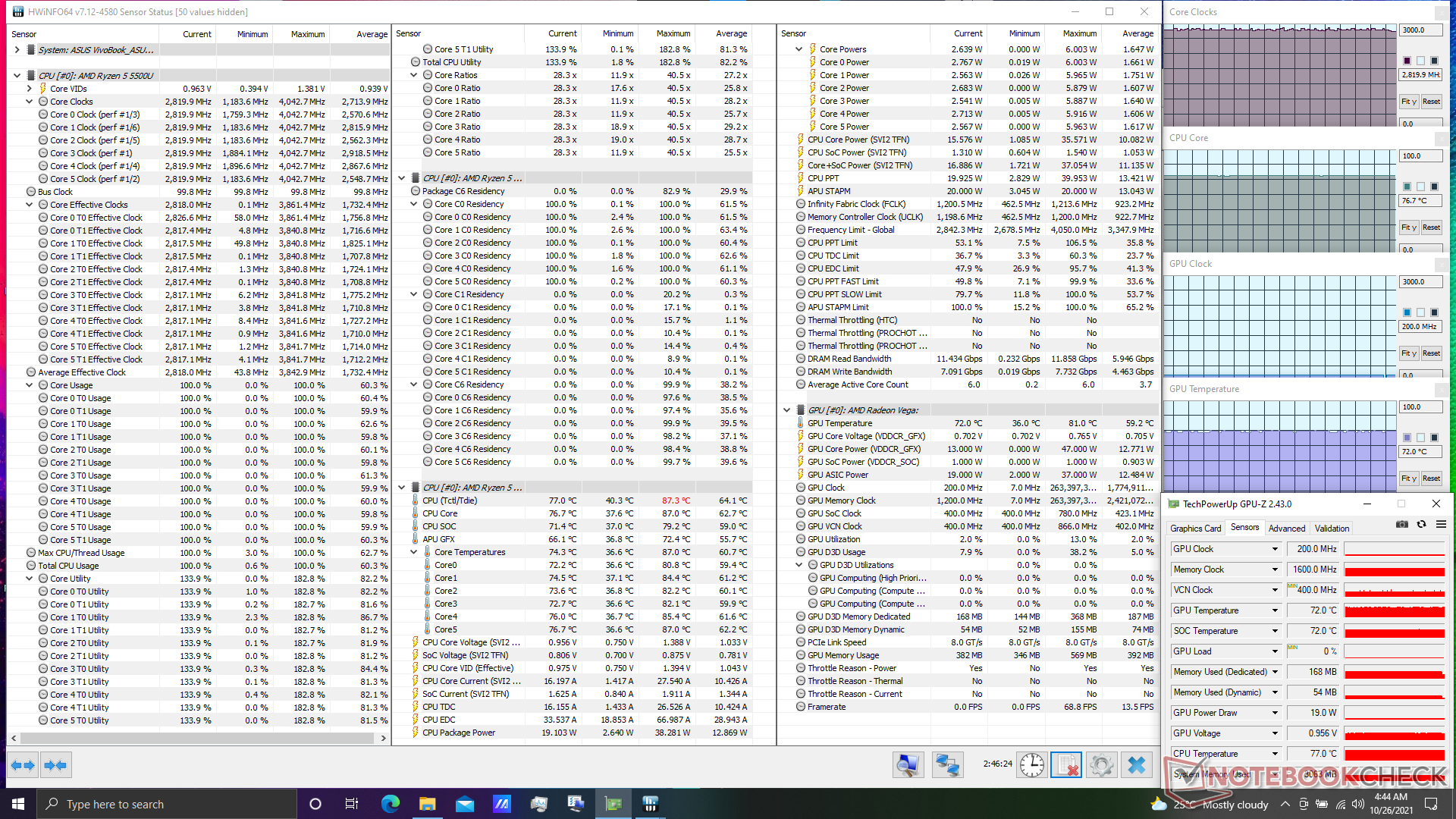Switch to GPU-Z in the taskbar
1456x819 pixels.
pos(613,804)
